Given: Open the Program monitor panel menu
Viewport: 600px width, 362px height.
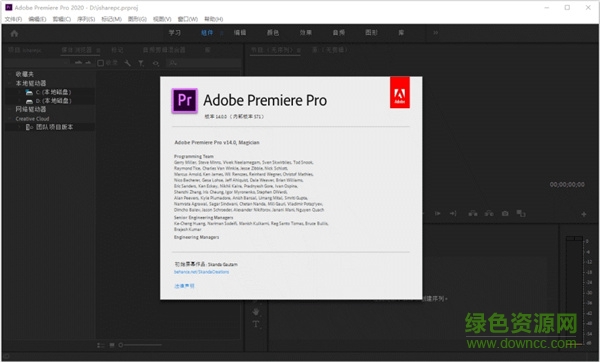Looking at the screenshot, I should (298, 50).
